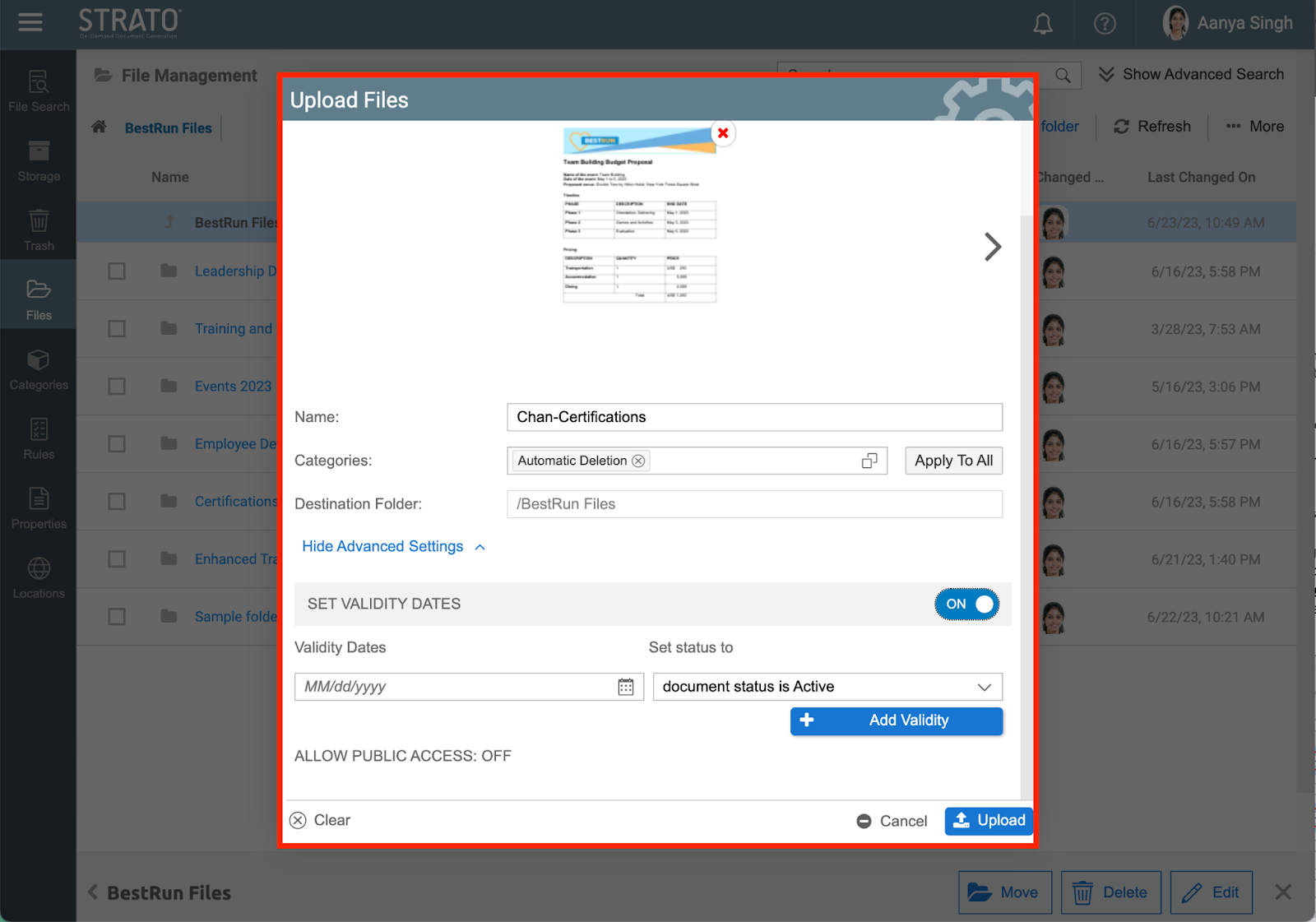
Task: Open Trash in the sidebar
Action: coord(39,231)
